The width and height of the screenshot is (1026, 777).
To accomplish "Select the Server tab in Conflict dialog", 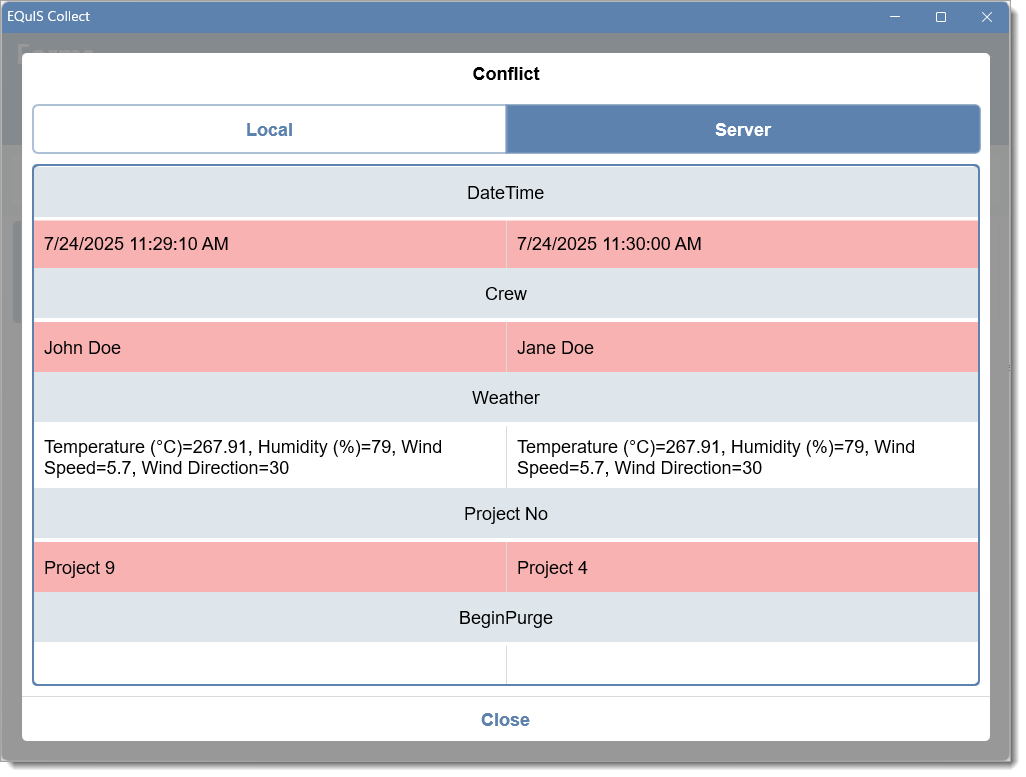I will (743, 130).
